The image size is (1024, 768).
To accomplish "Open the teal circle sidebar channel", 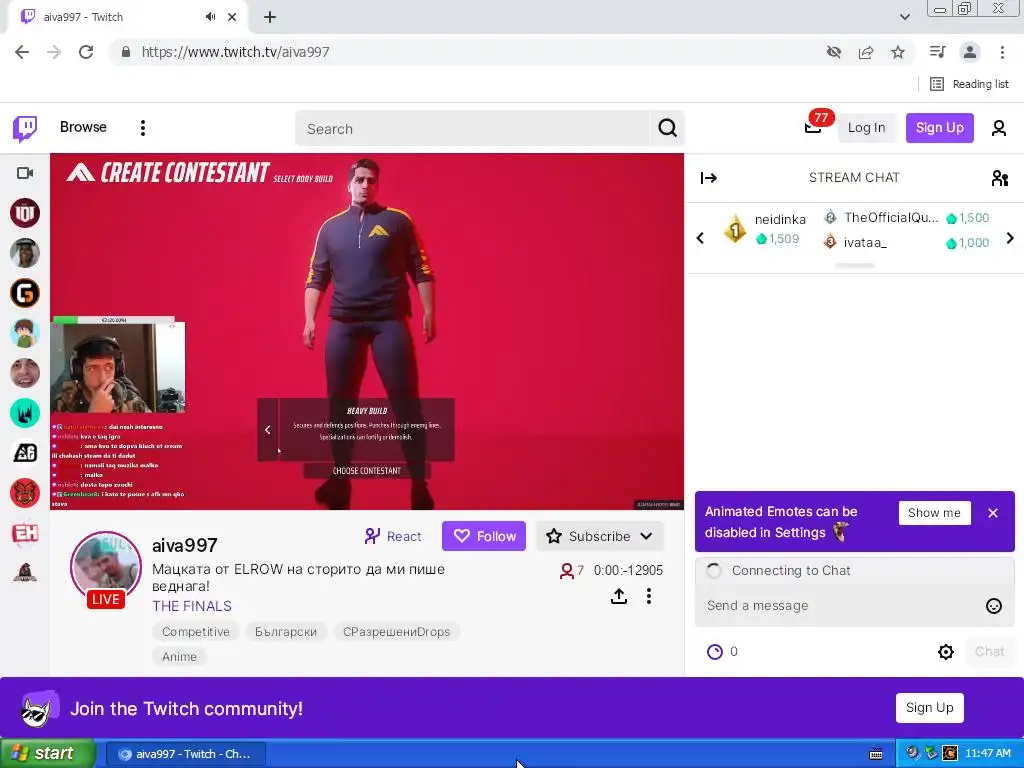I will point(25,413).
